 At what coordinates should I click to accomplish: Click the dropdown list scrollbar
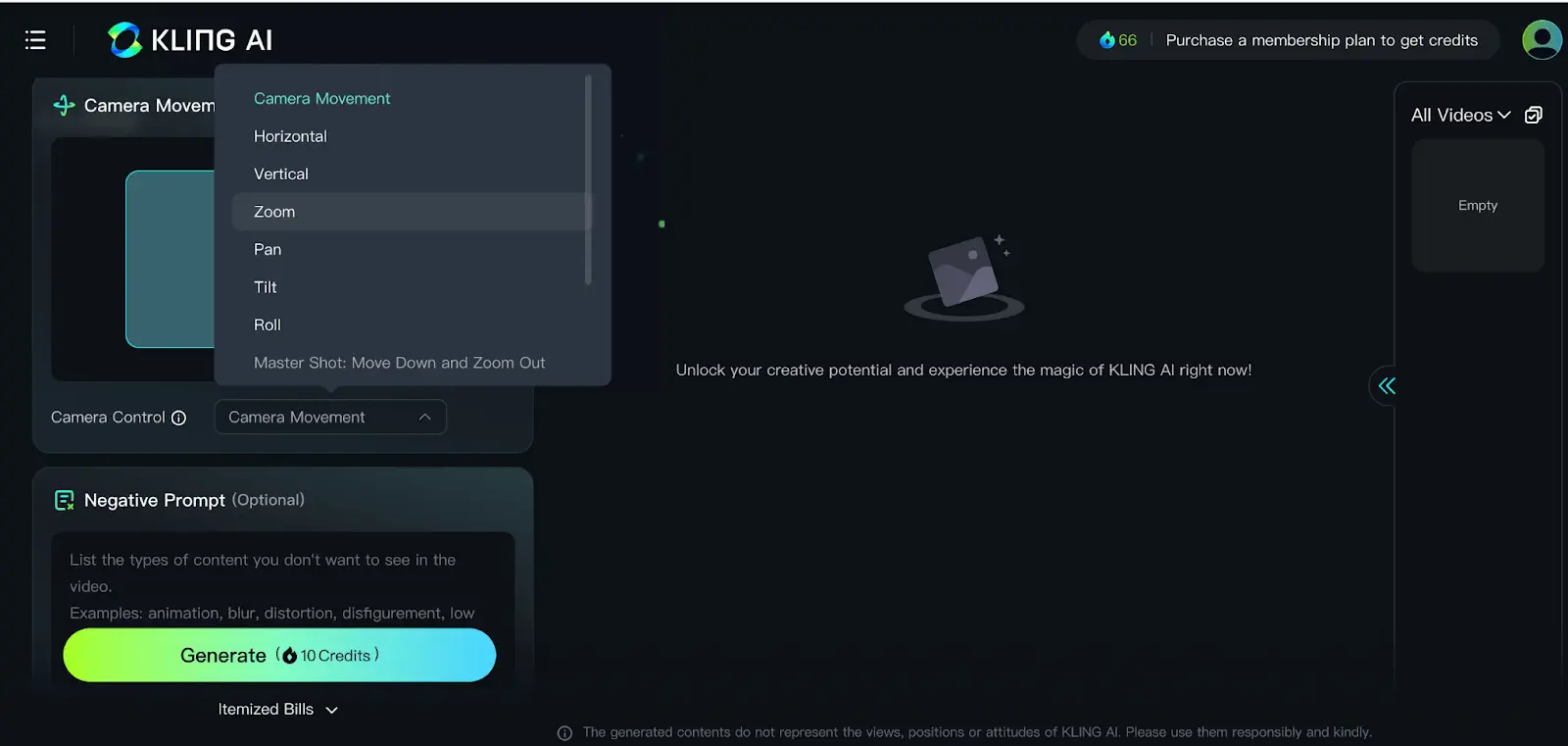[x=588, y=180]
